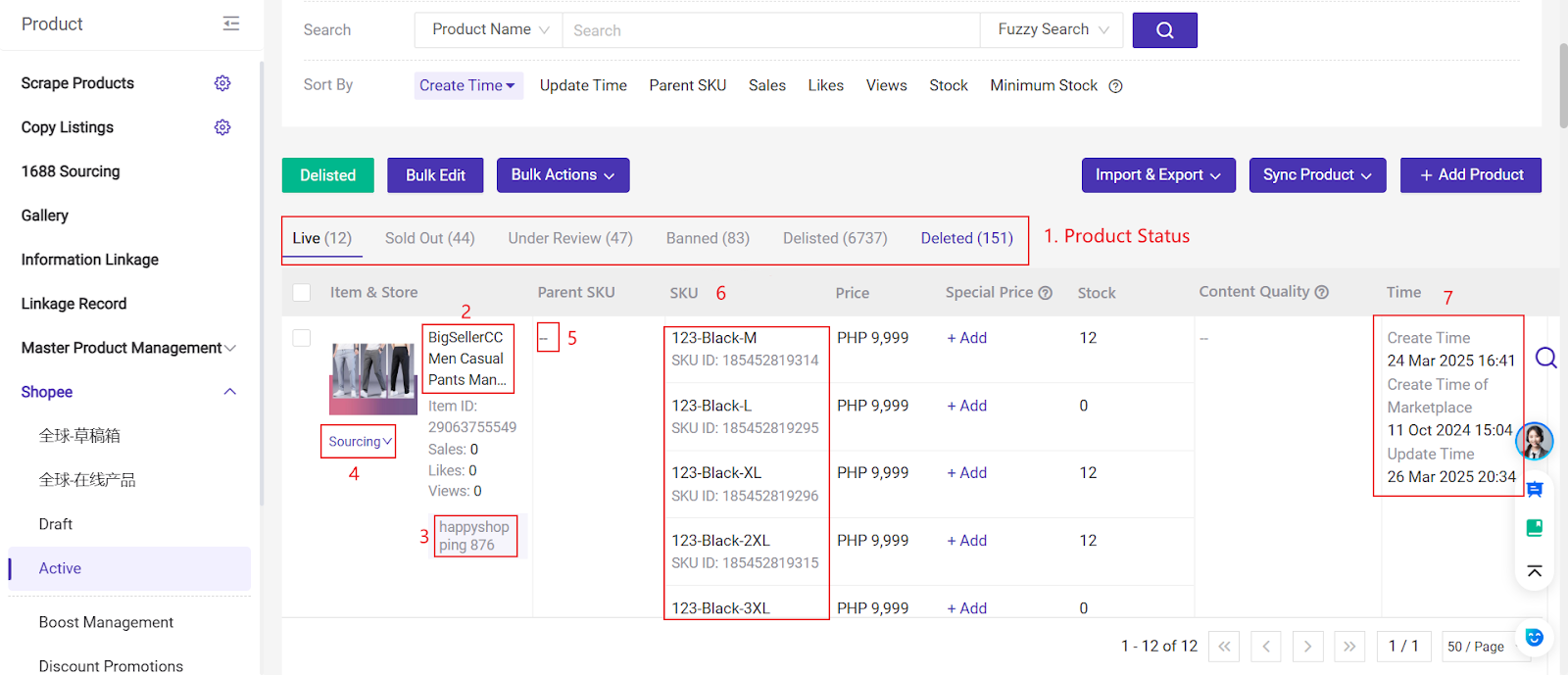Open Draft under Shopee
This screenshot has height=675, width=1568.
56,524
